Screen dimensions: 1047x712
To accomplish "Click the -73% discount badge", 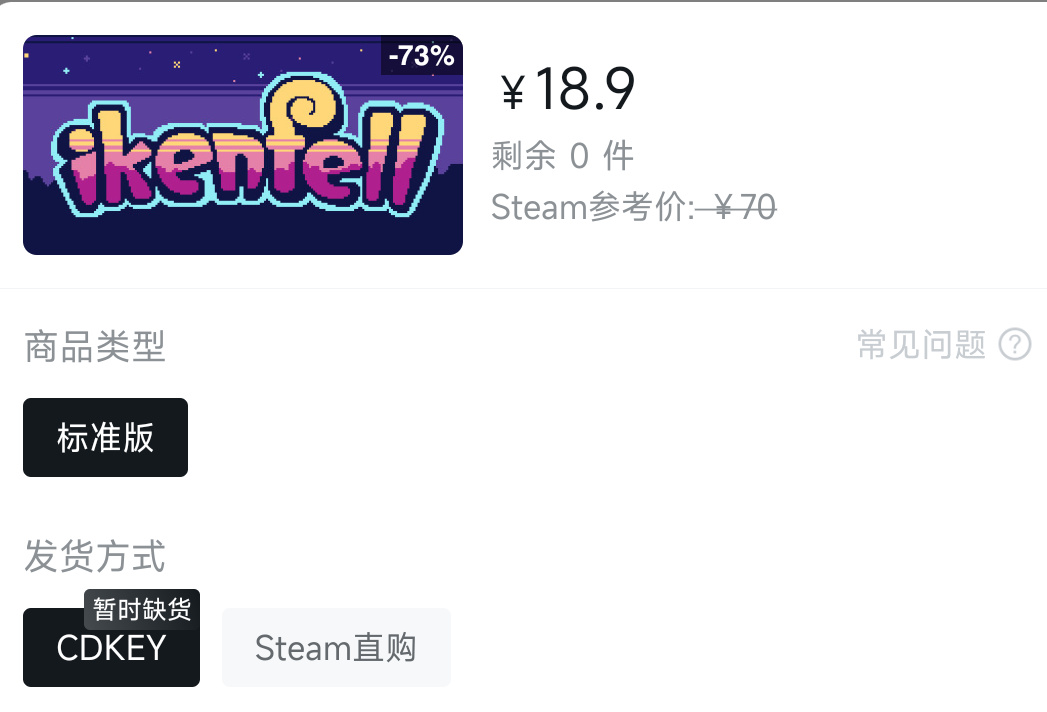I will pyautogui.click(x=421, y=56).
